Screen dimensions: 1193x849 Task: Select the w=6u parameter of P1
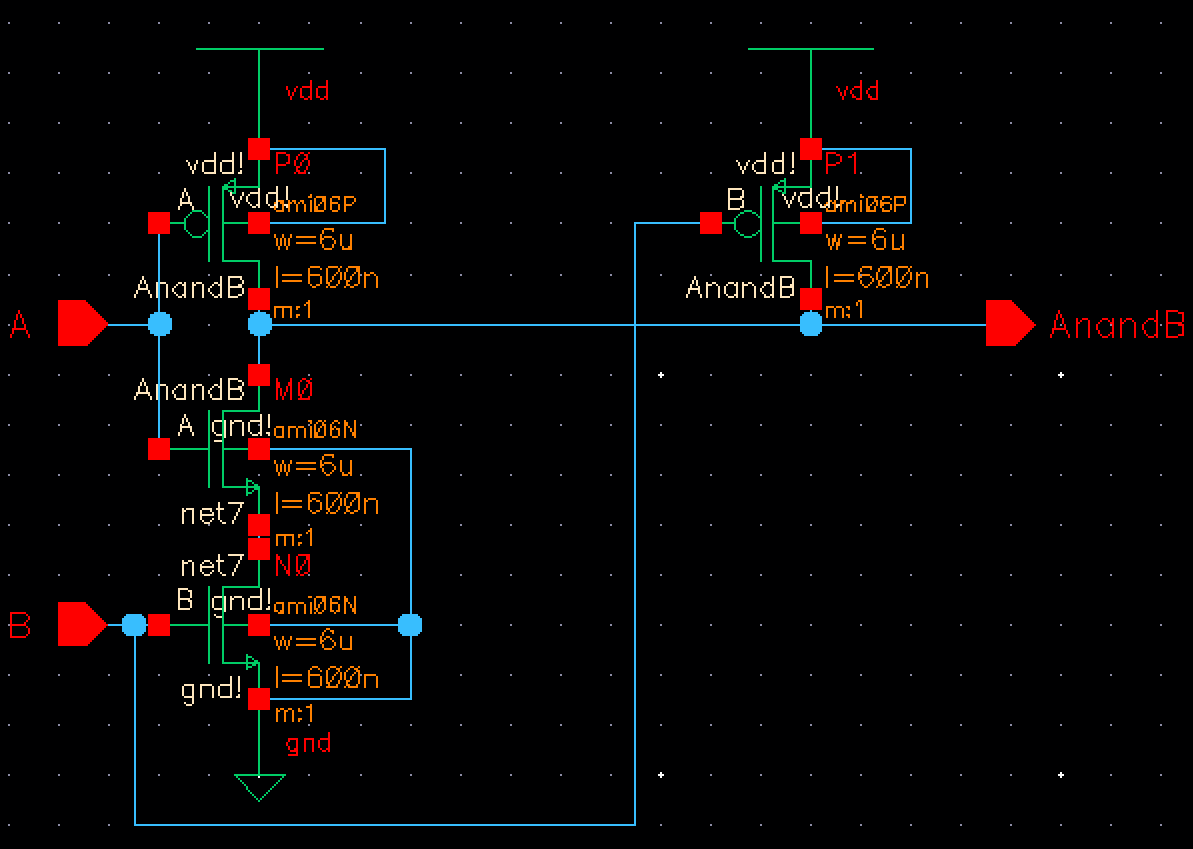pos(865,242)
